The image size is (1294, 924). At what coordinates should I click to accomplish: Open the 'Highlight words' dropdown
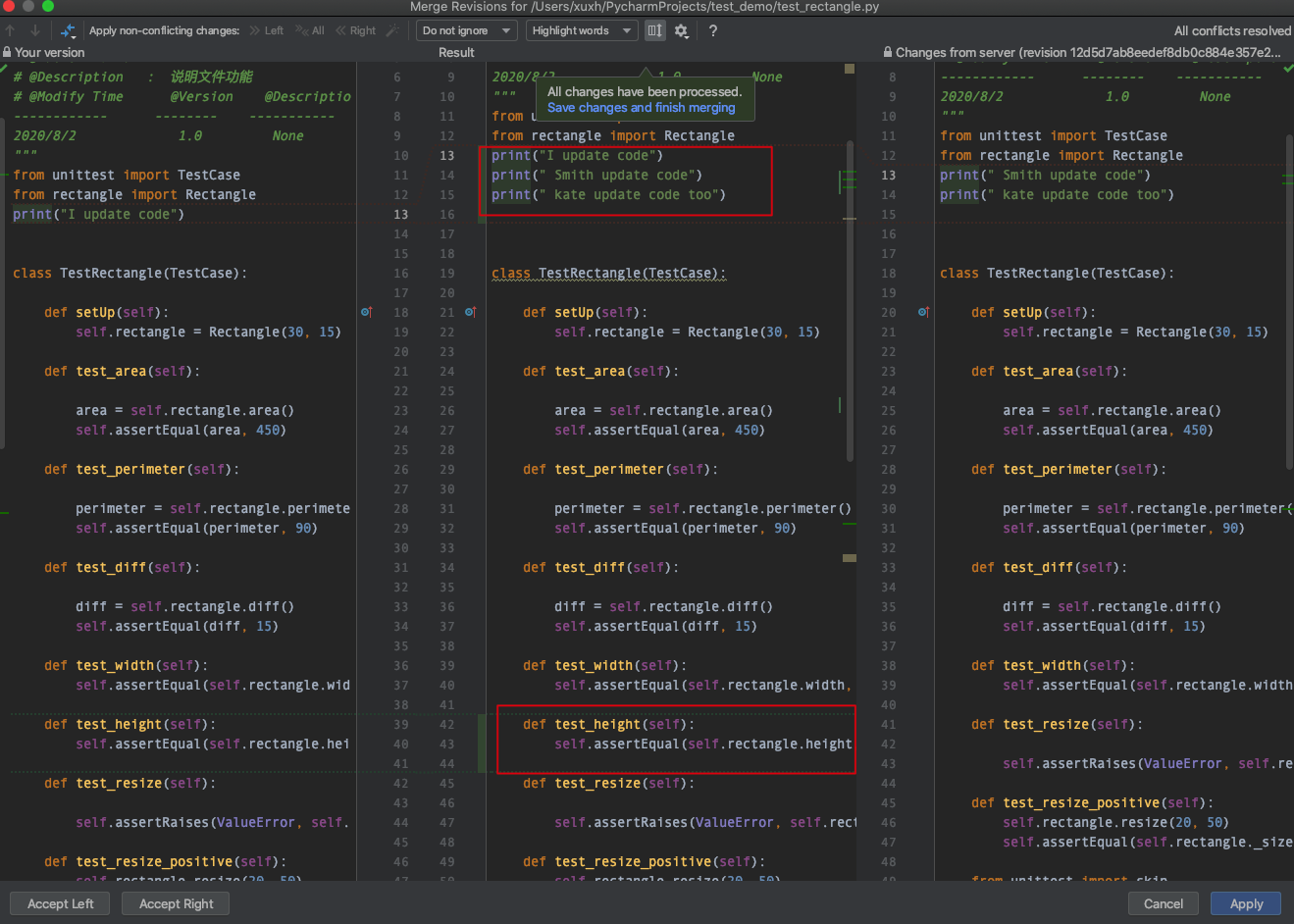[583, 30]
